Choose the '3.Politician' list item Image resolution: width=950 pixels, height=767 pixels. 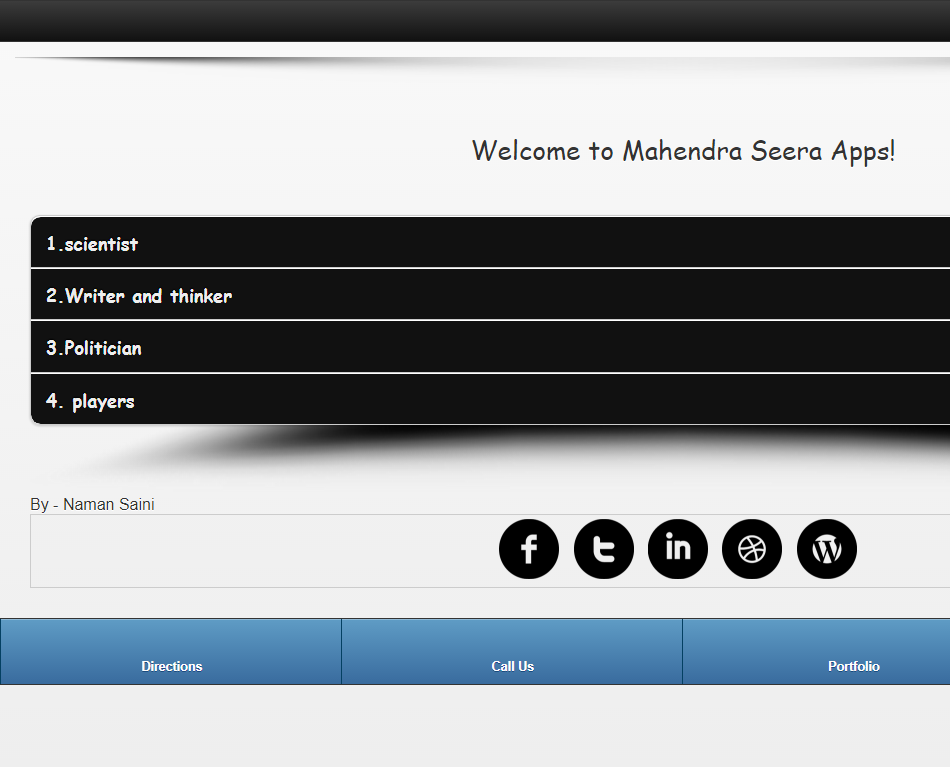pyautogui.click(x=490, y=347)
